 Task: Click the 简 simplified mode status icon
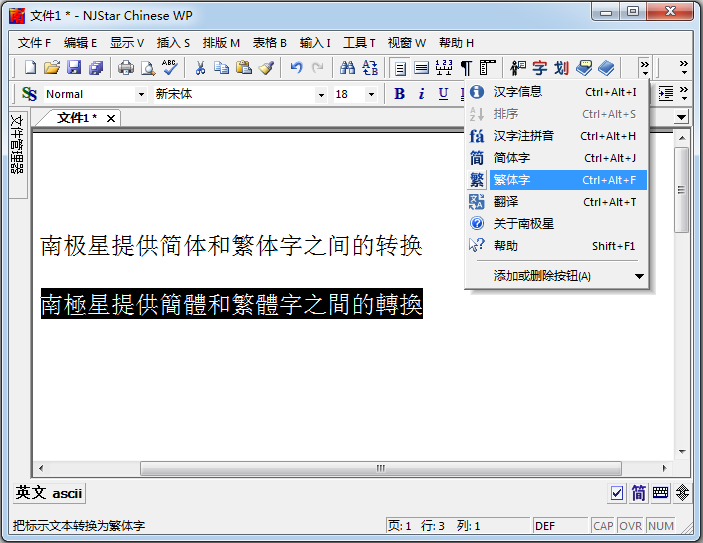point(638,493)
